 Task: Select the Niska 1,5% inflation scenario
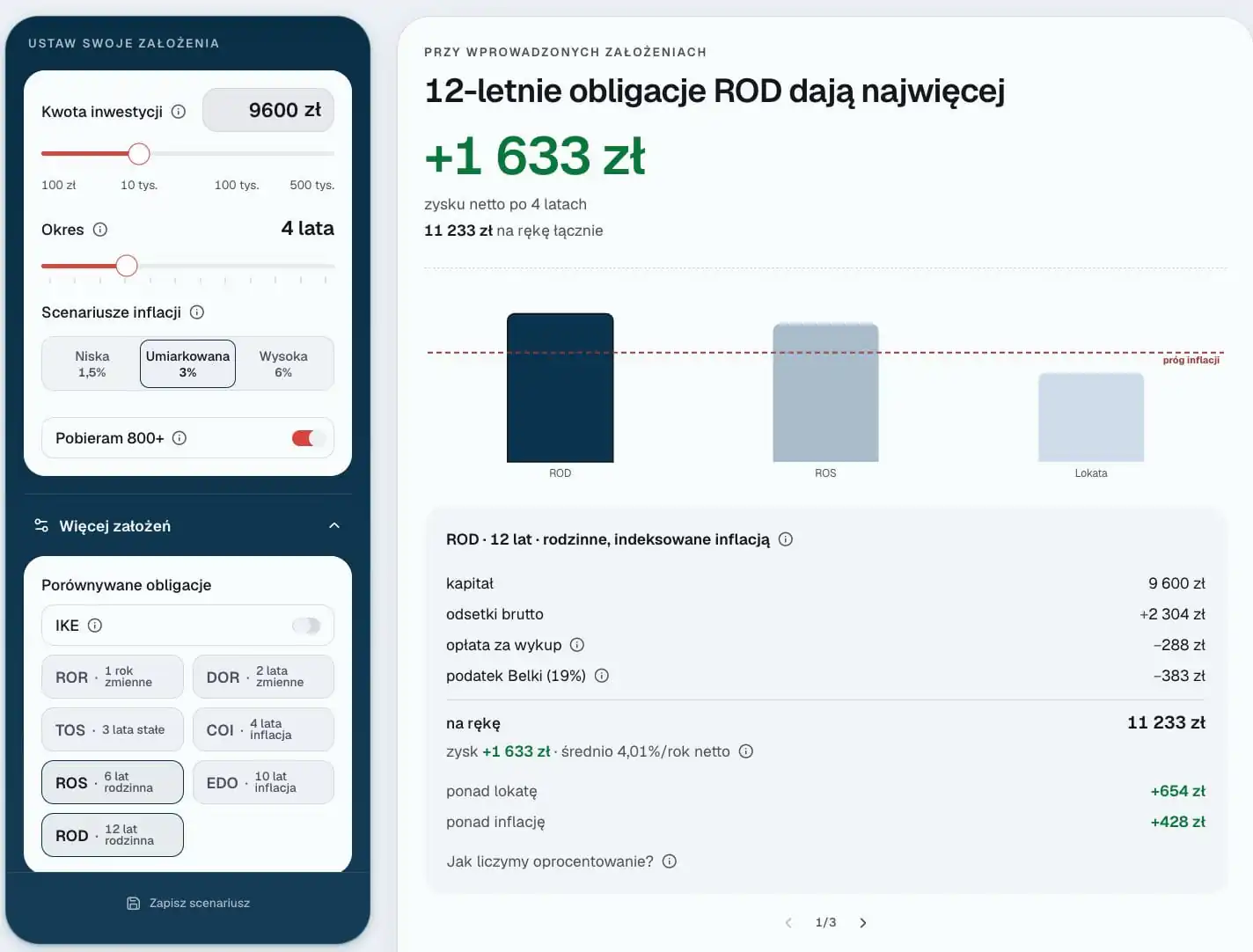(92, 363)
